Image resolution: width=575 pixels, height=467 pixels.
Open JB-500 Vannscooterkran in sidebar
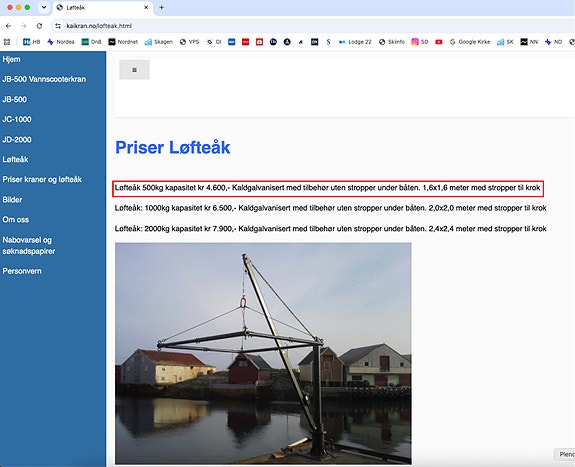44,79
